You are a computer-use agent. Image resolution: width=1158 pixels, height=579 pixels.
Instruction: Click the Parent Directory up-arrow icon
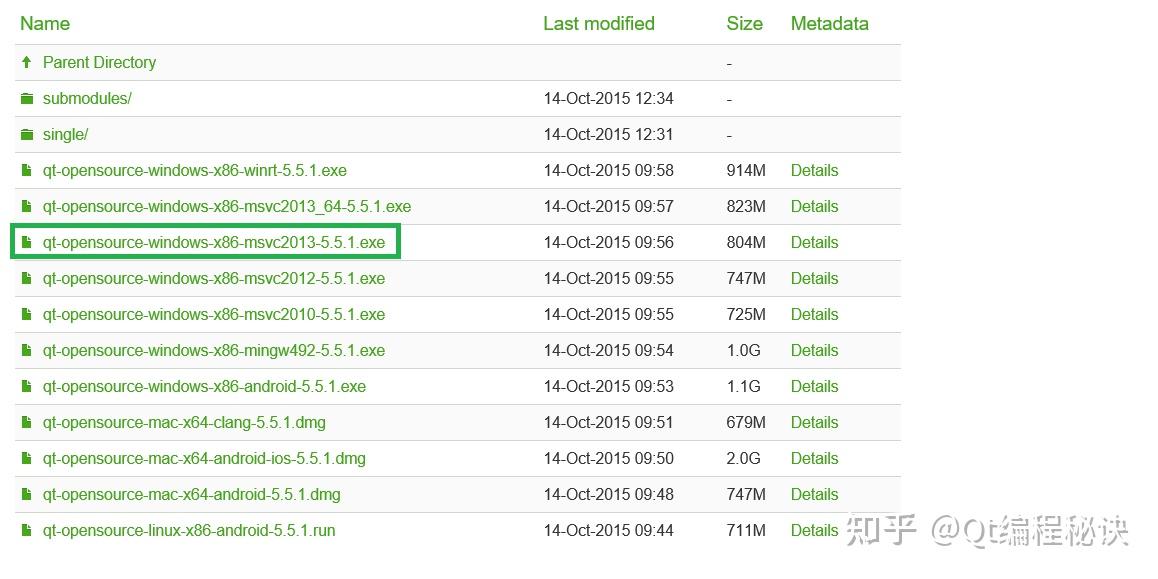[x=27, y=62]
